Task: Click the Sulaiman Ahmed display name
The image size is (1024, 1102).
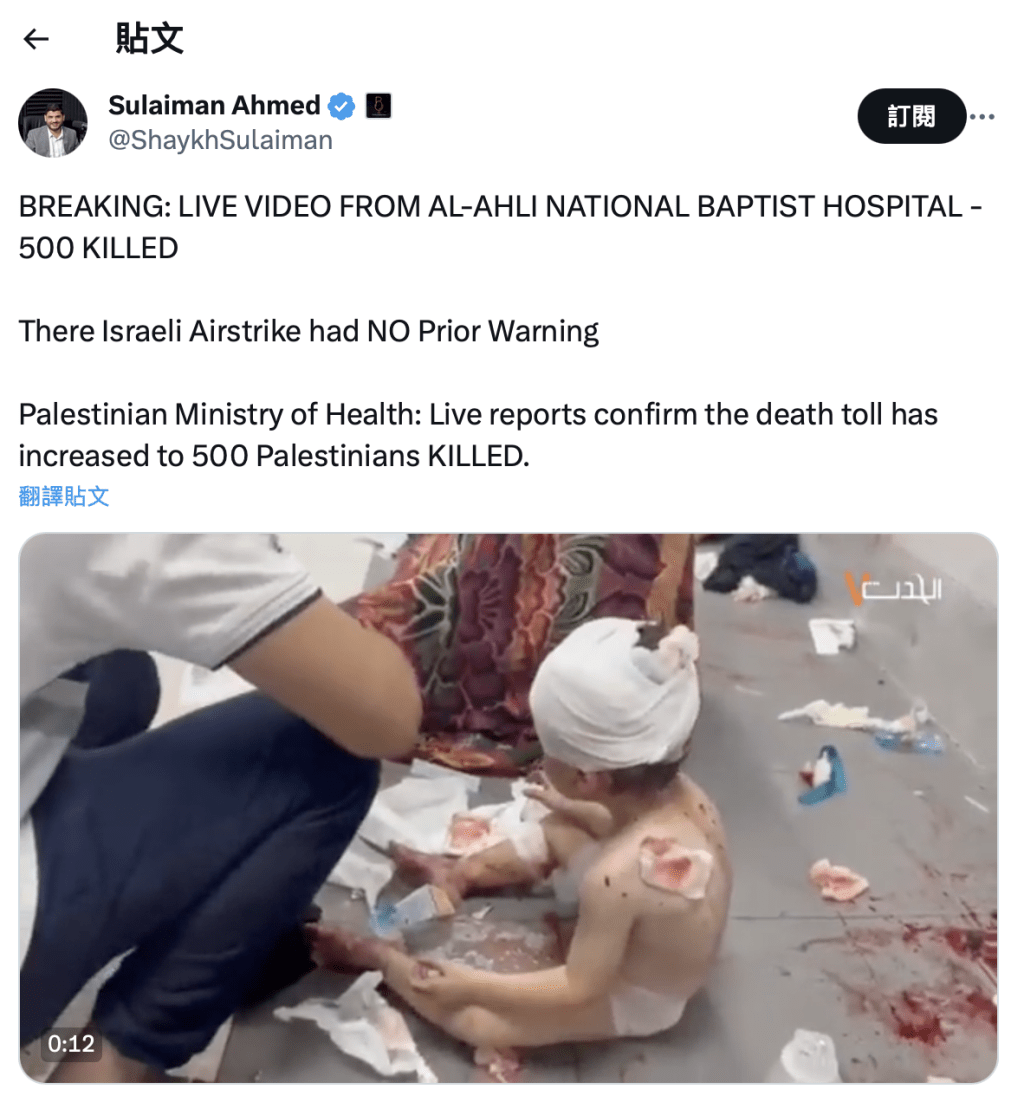Action: (214, 105)
